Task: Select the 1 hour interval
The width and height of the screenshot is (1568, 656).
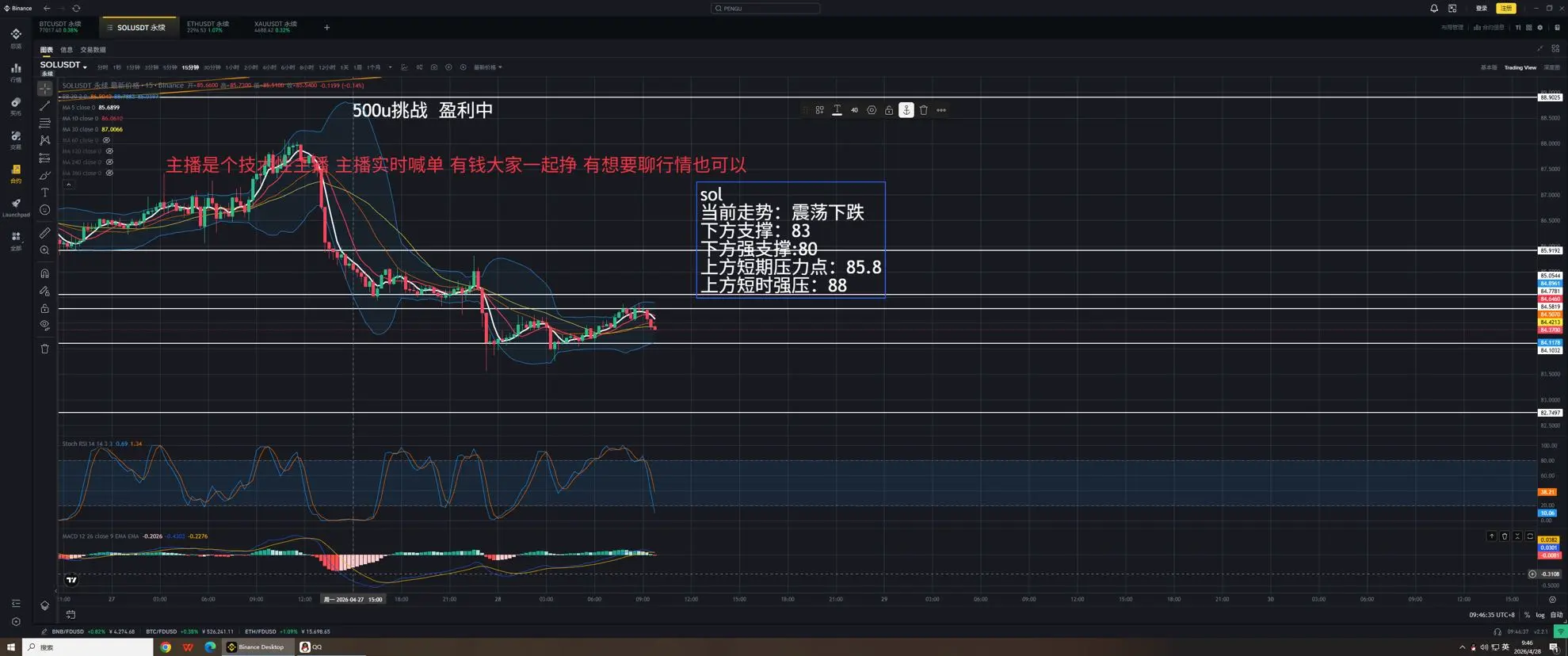Action: 232,67
